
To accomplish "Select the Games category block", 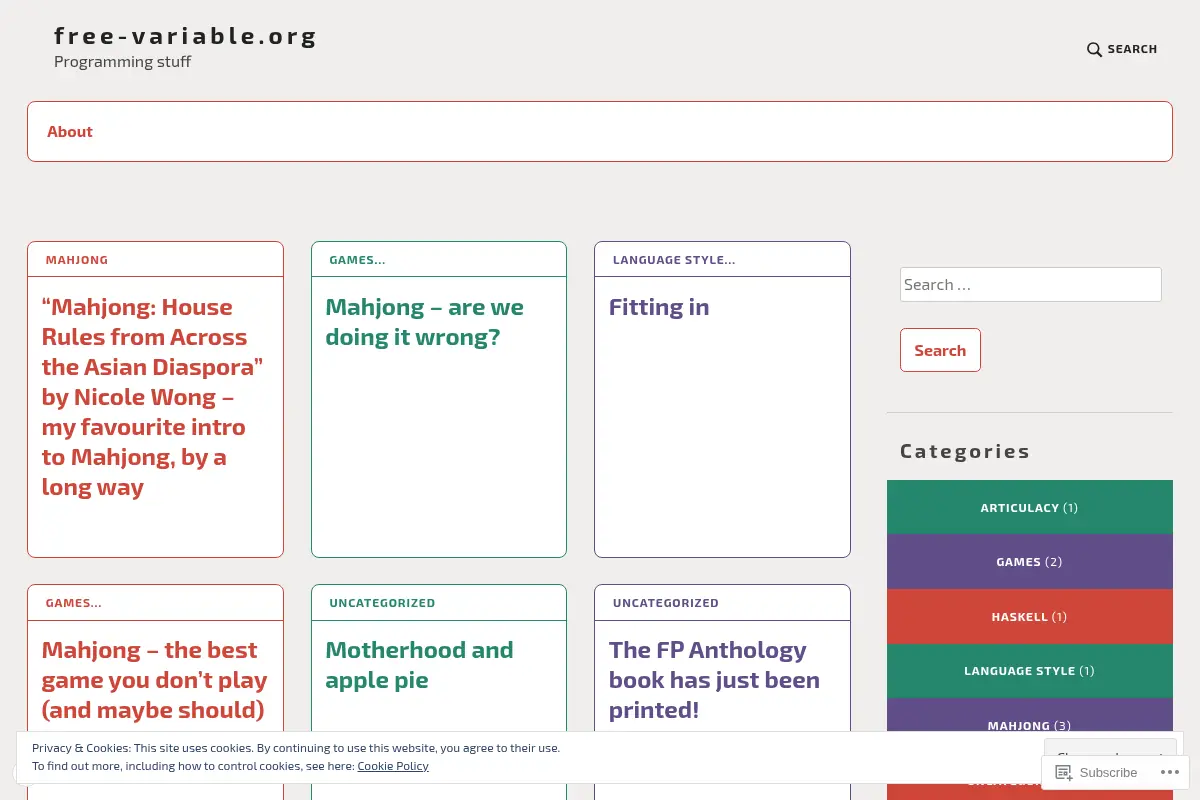I will click(x=1030, y=562).
